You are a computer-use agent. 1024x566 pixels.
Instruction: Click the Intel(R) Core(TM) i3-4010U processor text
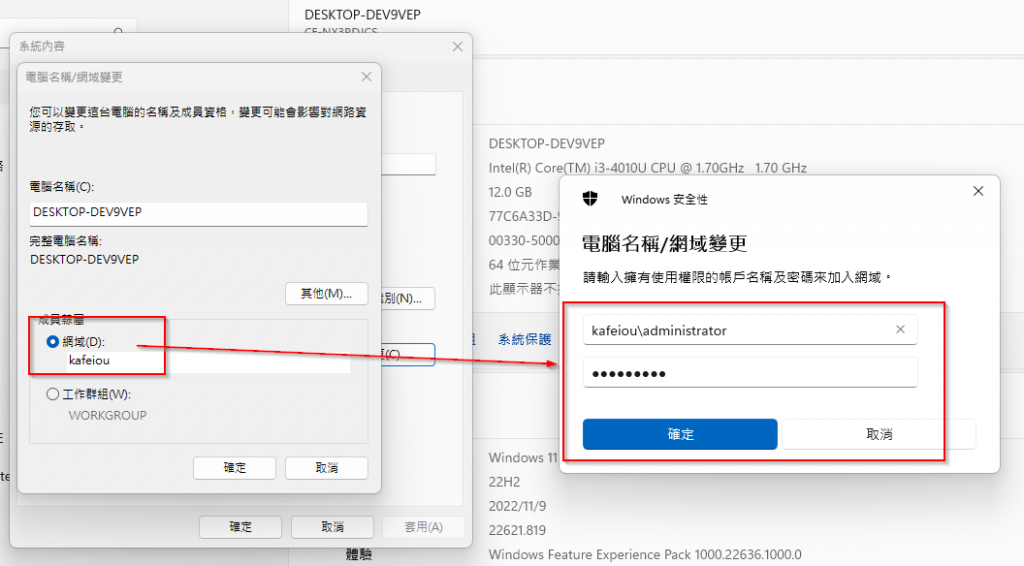click(x=647, y=168)
